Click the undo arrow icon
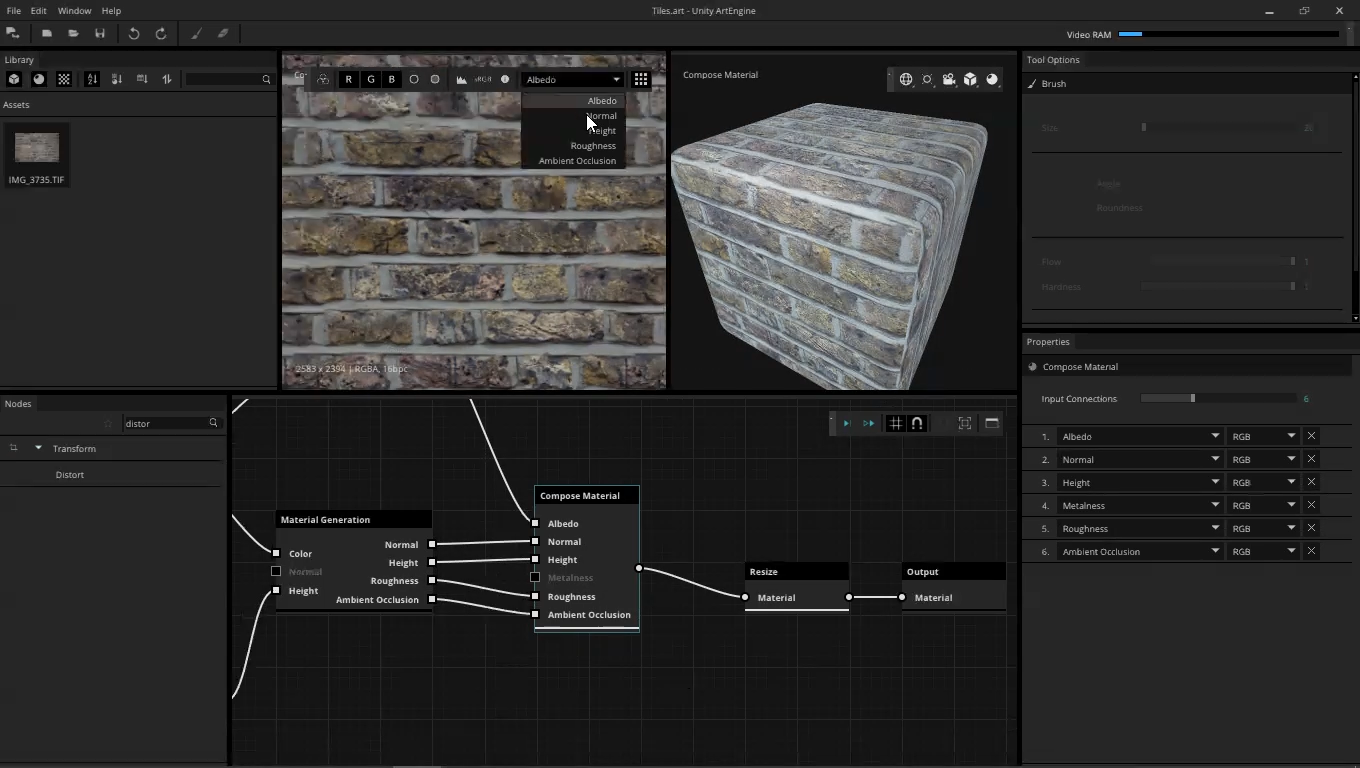Screen dimensions: 1360x768 point(134,33)
